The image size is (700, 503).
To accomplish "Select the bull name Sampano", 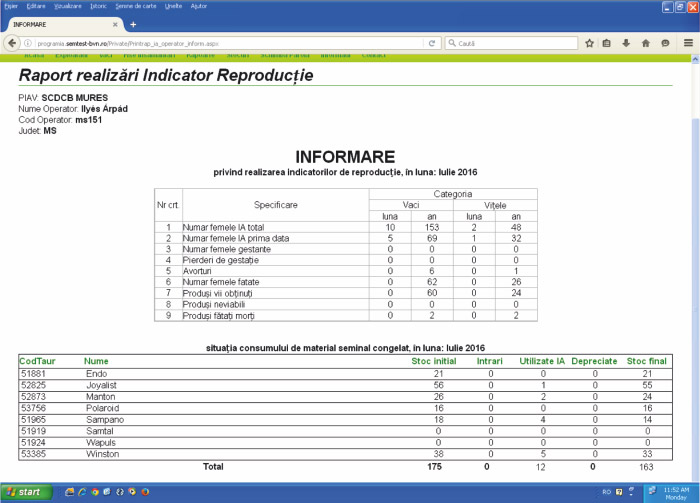I will coord(105,420).
